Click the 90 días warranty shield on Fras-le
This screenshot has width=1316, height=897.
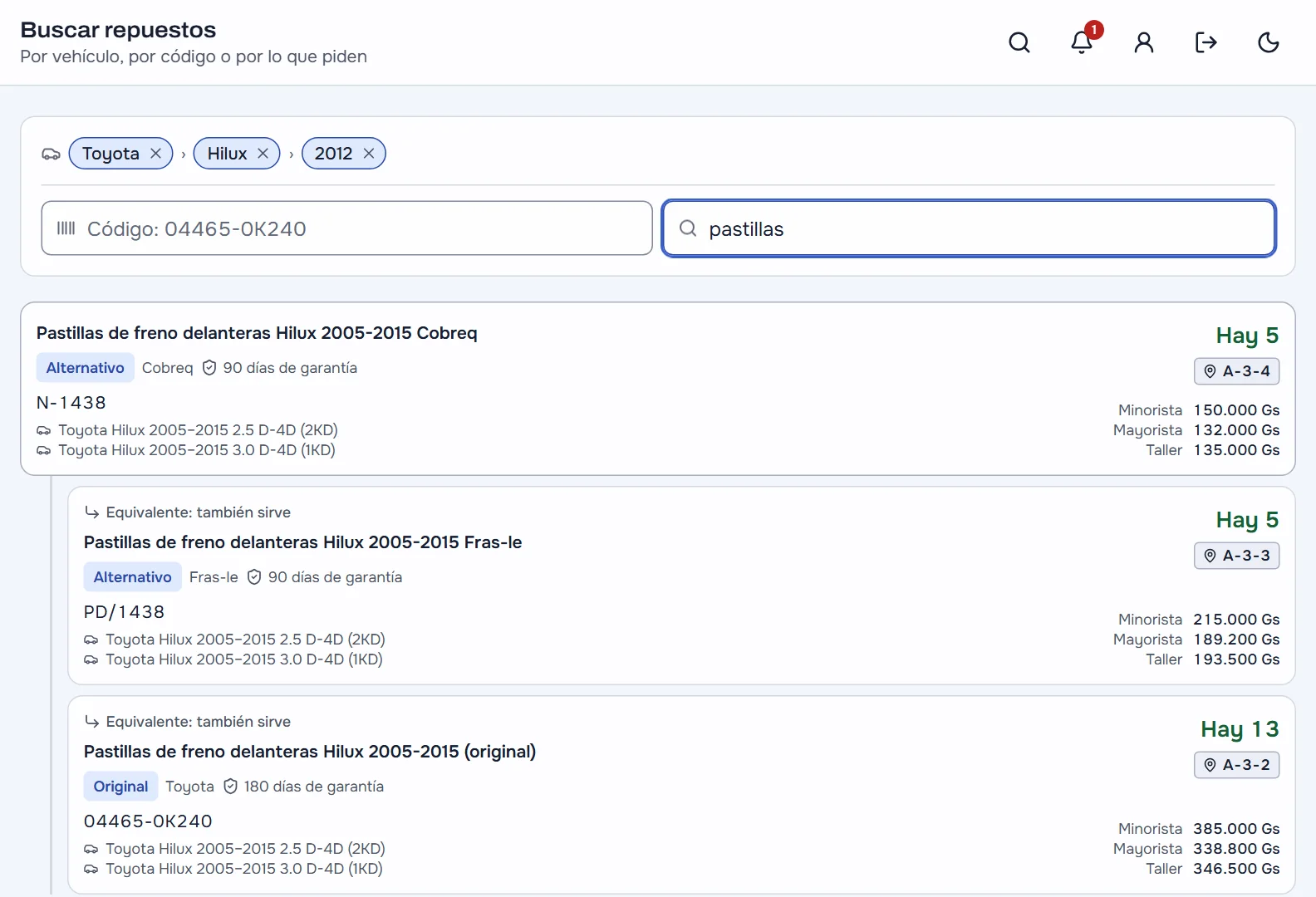click(x=254, y=577)
